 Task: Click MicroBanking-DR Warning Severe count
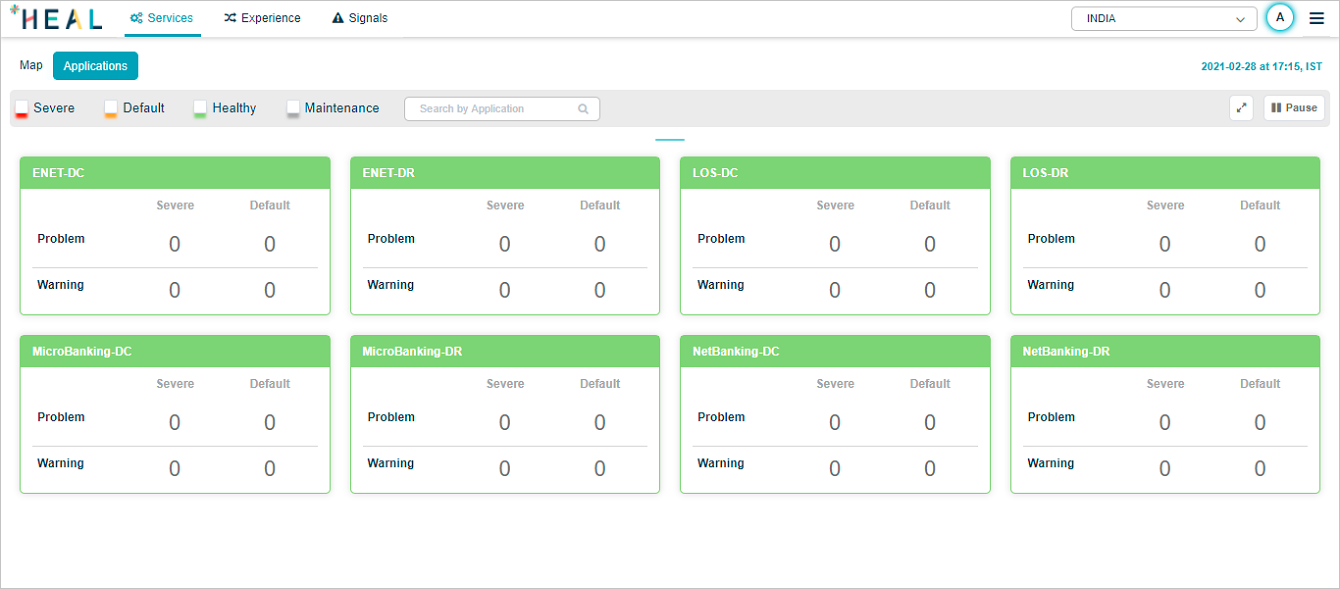tap(505, 468)
